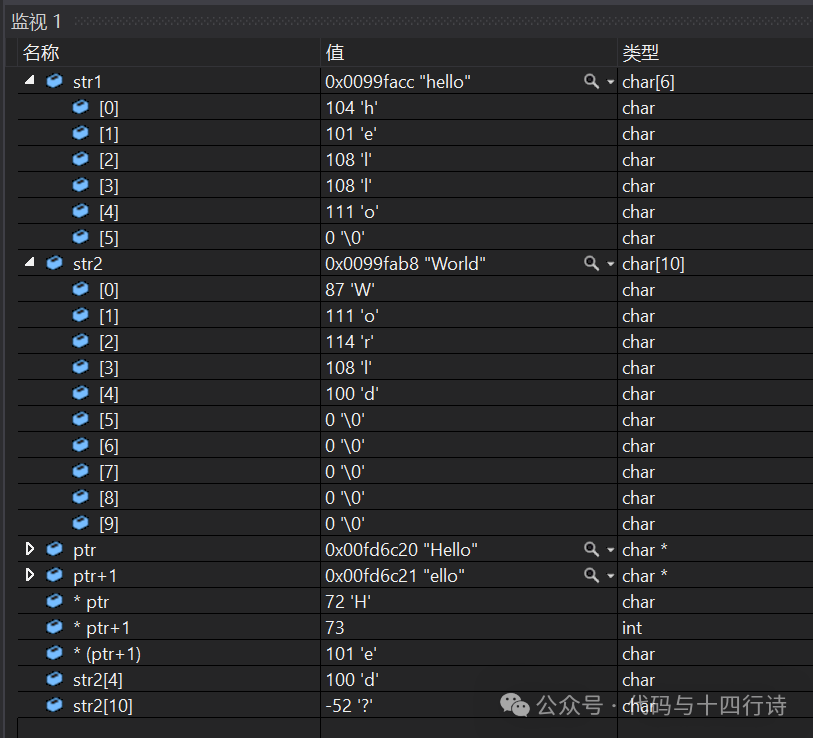
Task: Click the blue cube icon beside str1
Action: pos(54,81)
